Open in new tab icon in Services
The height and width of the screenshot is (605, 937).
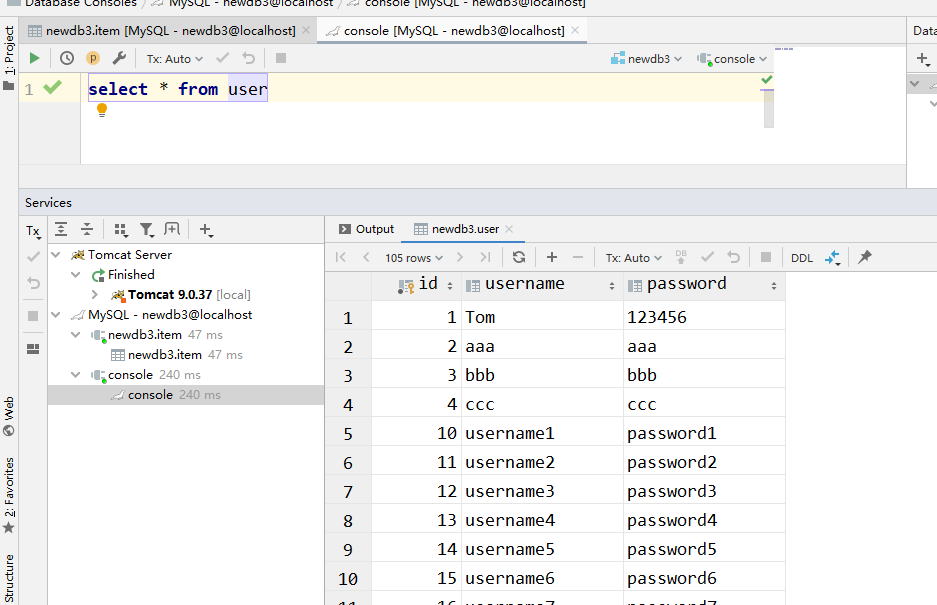click(x=172, y=229)
